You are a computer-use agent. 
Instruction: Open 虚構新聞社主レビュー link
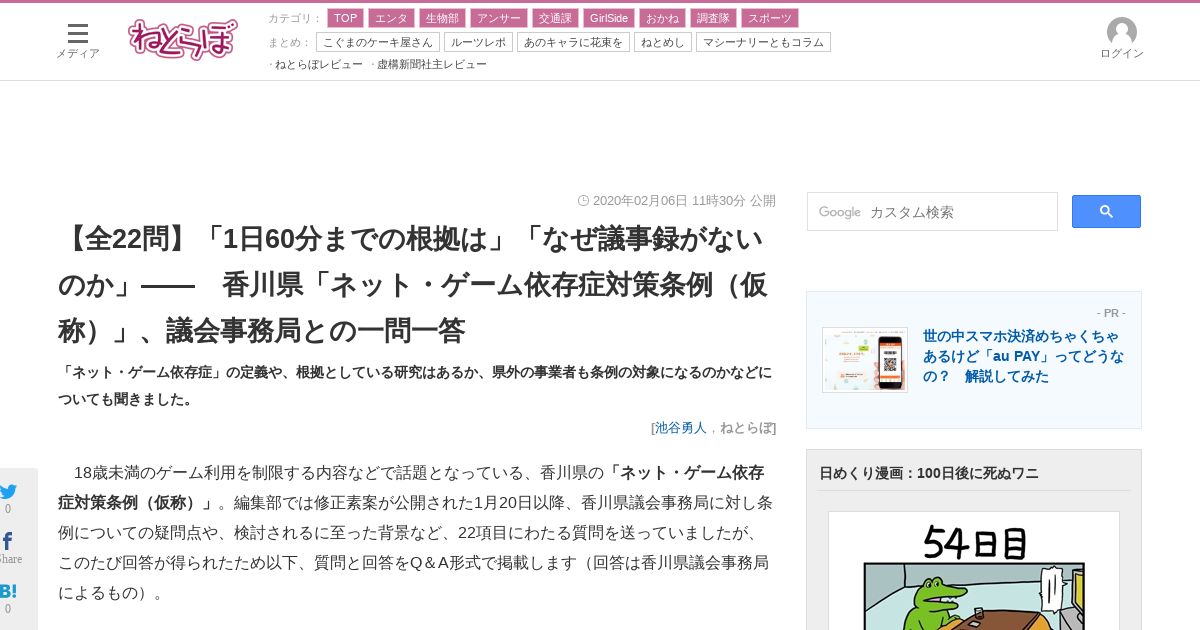432,64
